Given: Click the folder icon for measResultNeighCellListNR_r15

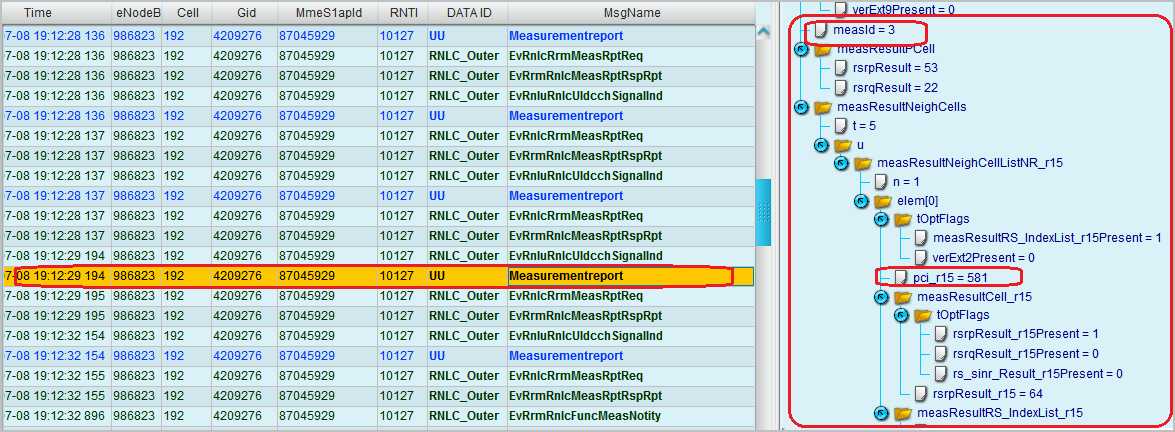Looking at the screenshot, I should click(x=862, y=163).
